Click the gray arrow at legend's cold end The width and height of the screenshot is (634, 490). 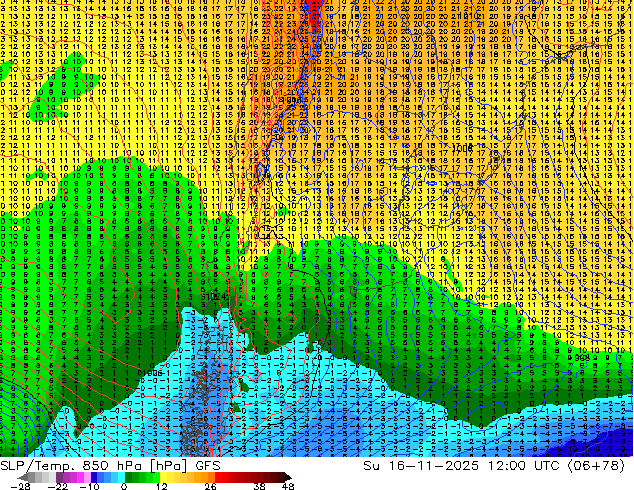tap(23, 477)
